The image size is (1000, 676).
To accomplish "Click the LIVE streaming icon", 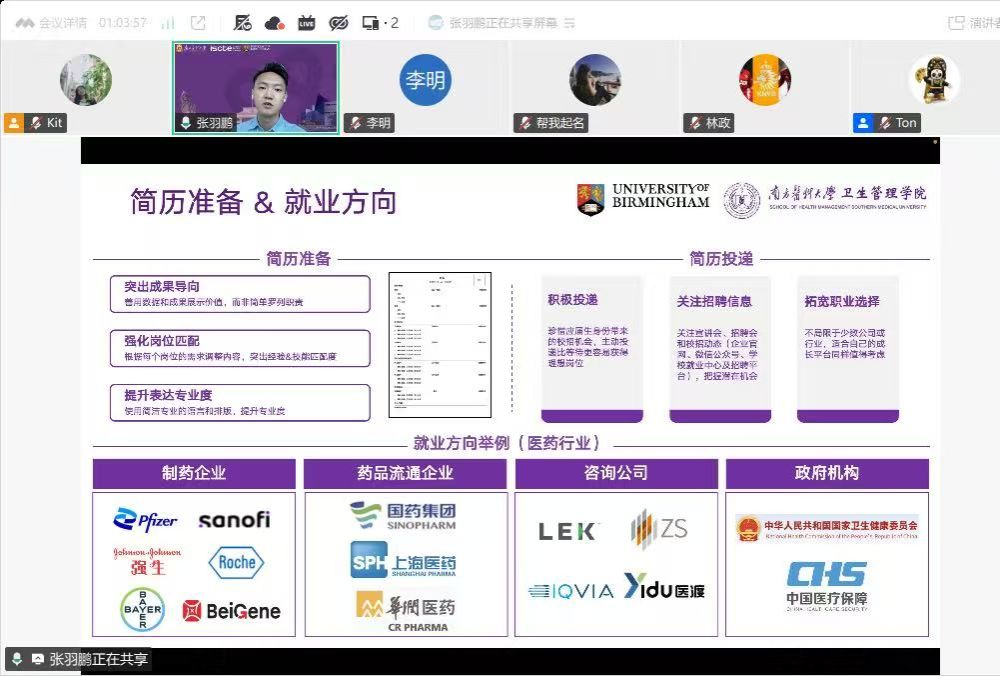I will 307,23.
